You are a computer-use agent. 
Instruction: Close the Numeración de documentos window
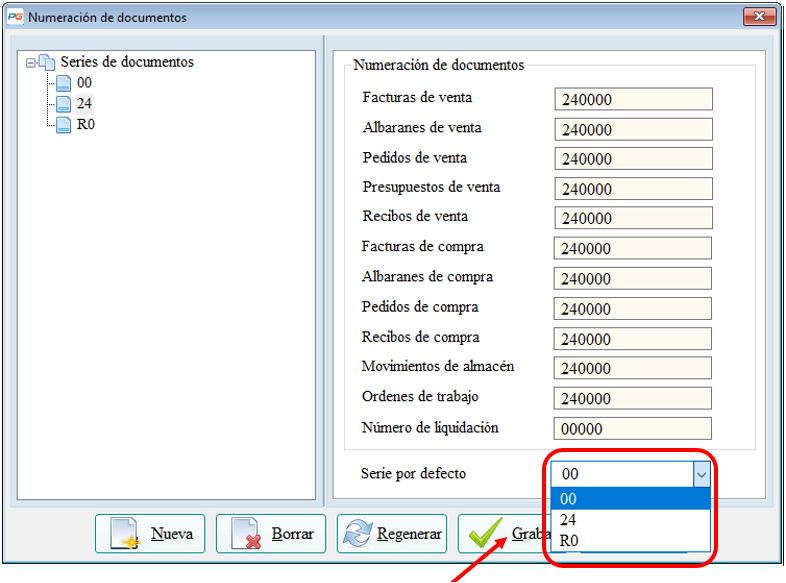(x=759, y=17)
